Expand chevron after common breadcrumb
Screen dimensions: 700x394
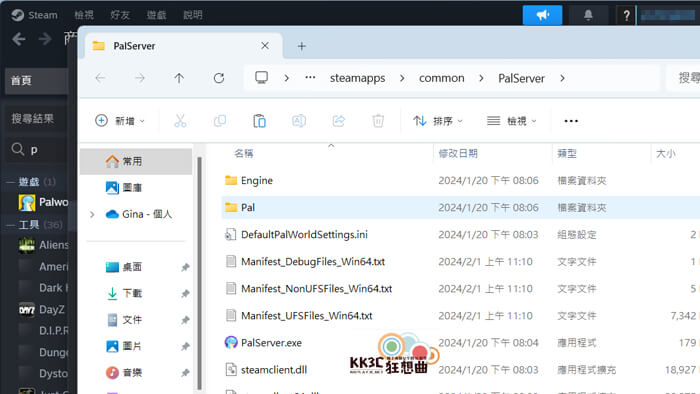point(481,78)
